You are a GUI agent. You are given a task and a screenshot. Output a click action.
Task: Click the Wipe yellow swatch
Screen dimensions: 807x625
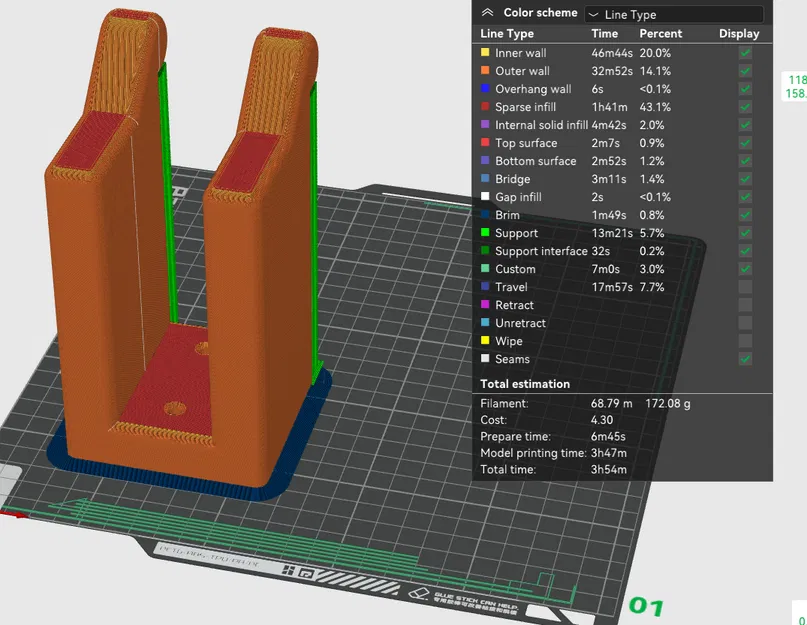point(485,340)
